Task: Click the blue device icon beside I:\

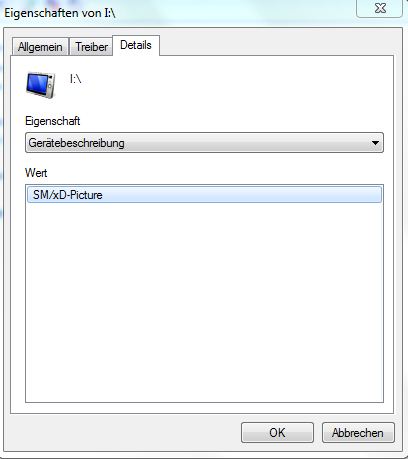Action: click(x=41, y=85)
